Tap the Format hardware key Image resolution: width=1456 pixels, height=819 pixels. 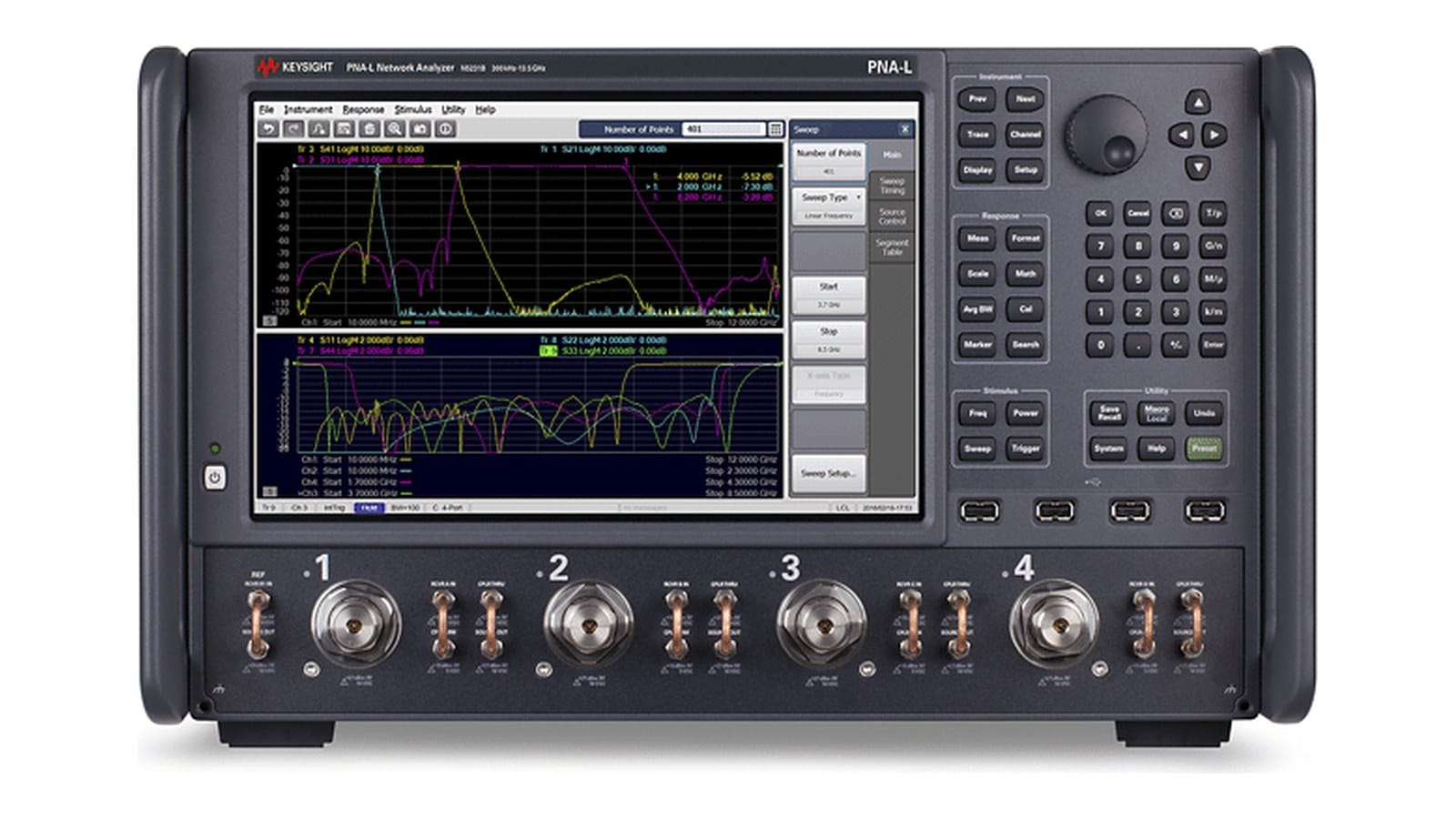click(x=1026, y=238)
